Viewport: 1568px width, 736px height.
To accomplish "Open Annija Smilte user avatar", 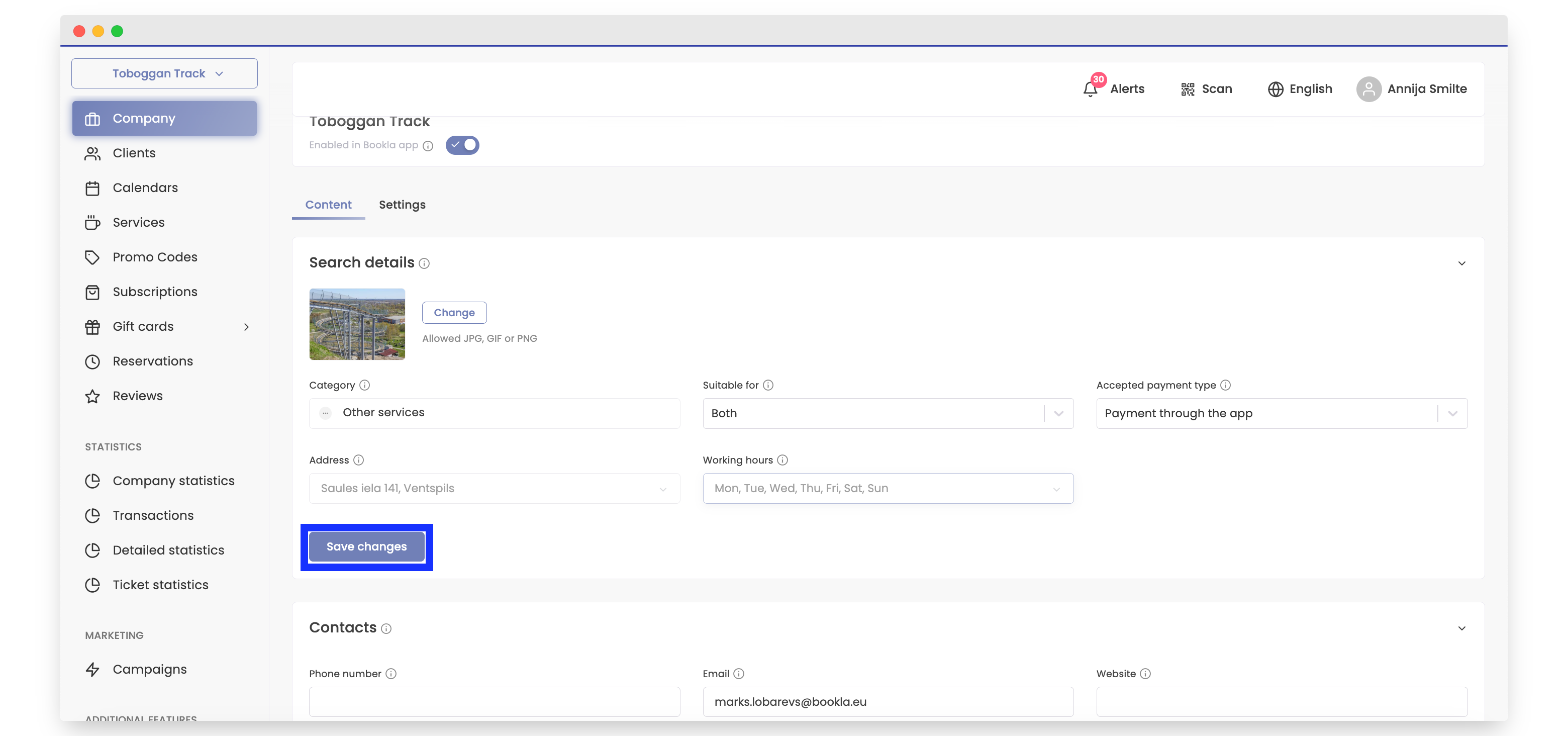I will pos(1368,89).
